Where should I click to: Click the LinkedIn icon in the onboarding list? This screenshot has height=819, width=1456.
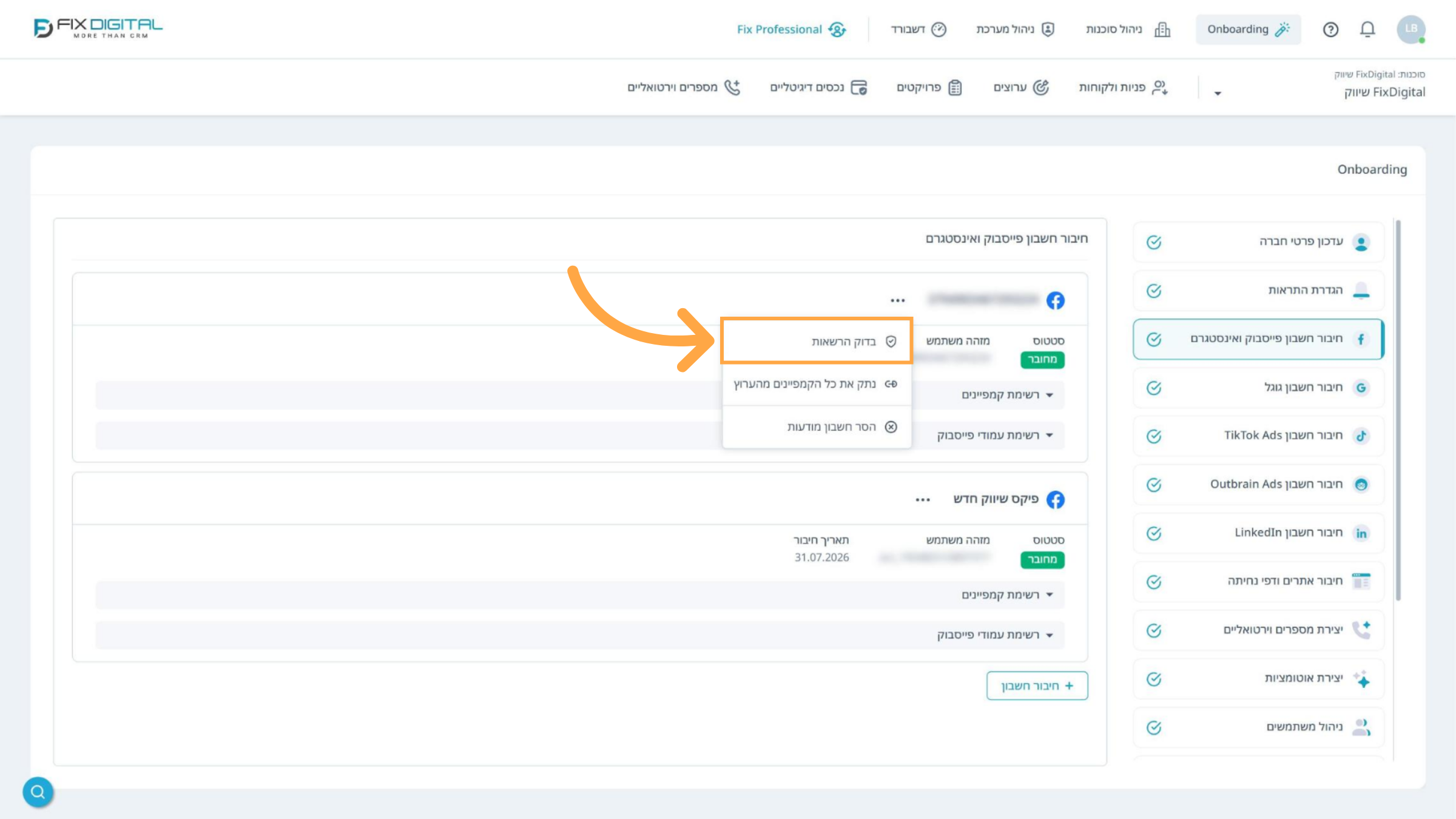click(x=1361, y=533)
